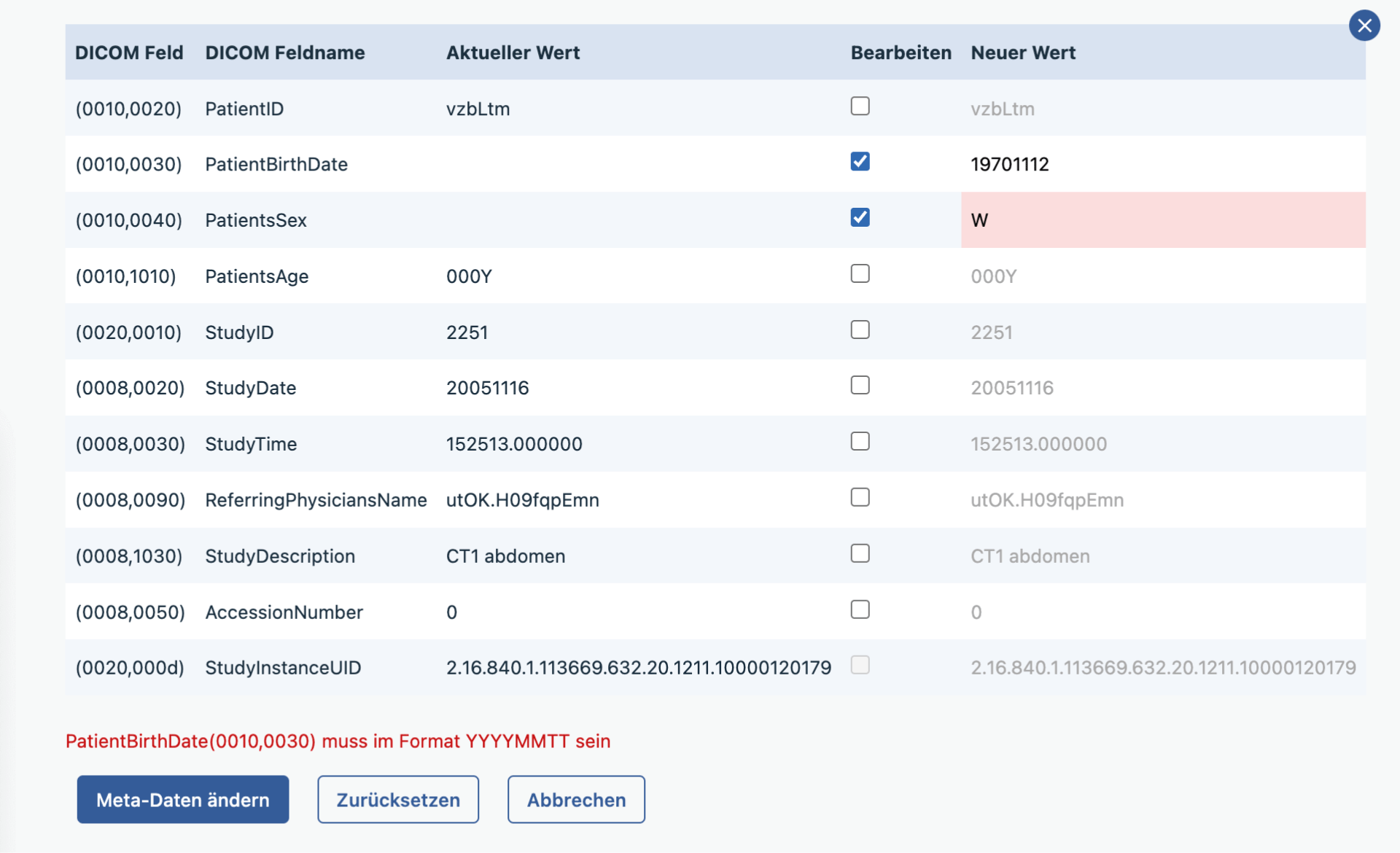Close the dialog with the X icon
This screenshot has height=853, width=1400.
click(x=1364, y=26)
